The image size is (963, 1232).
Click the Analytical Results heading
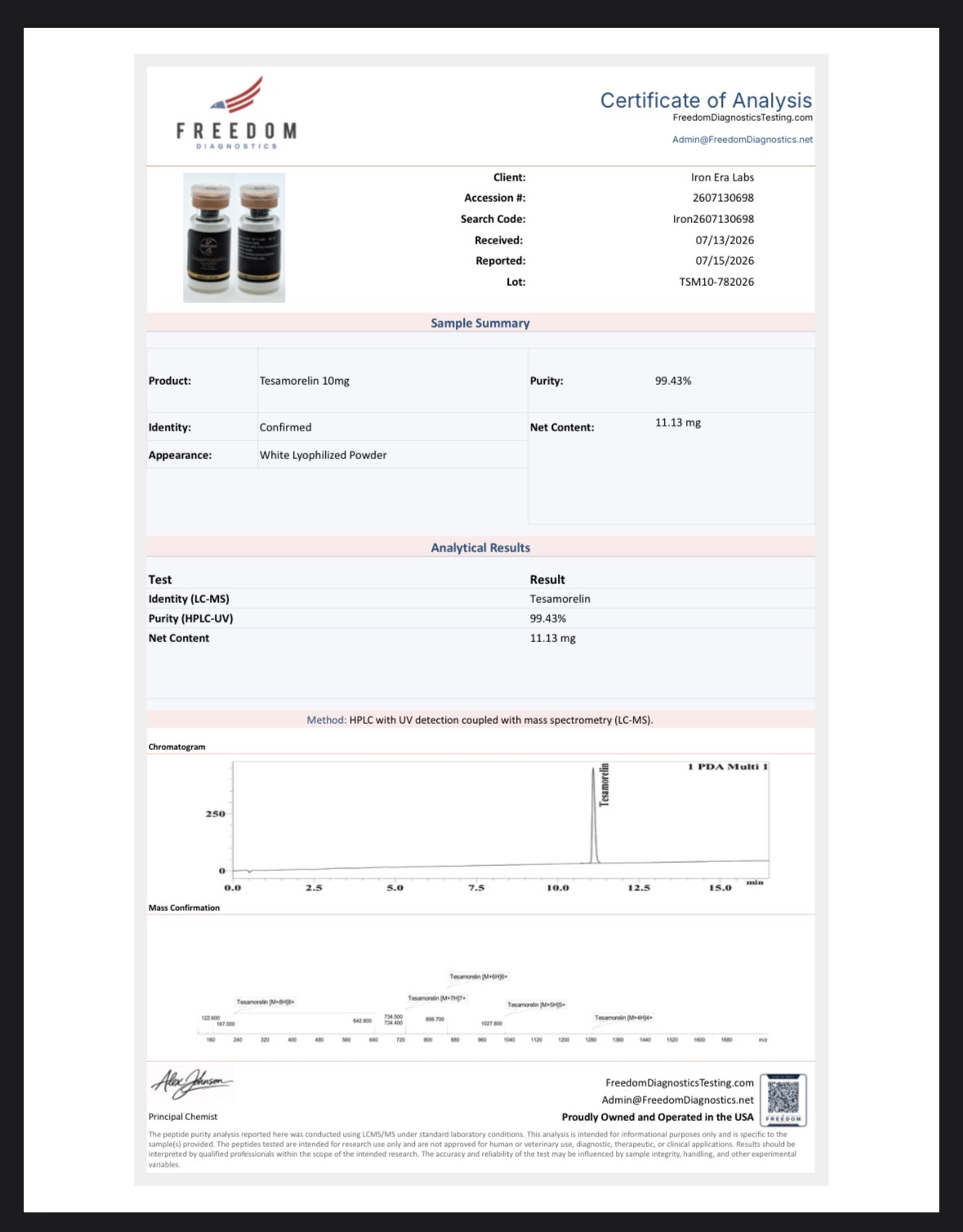[480, 547]
